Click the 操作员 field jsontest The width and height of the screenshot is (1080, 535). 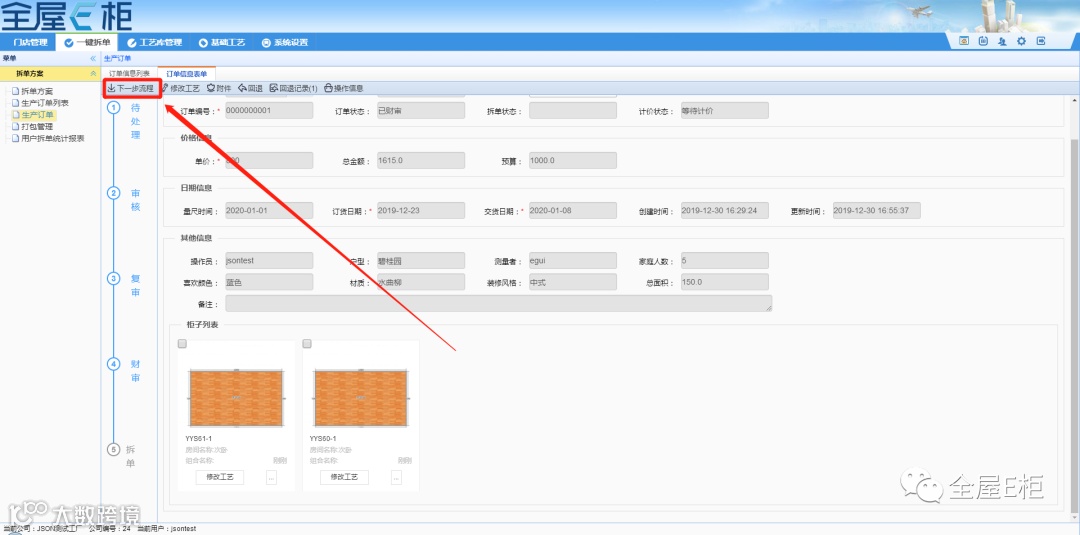pos(269,260)
